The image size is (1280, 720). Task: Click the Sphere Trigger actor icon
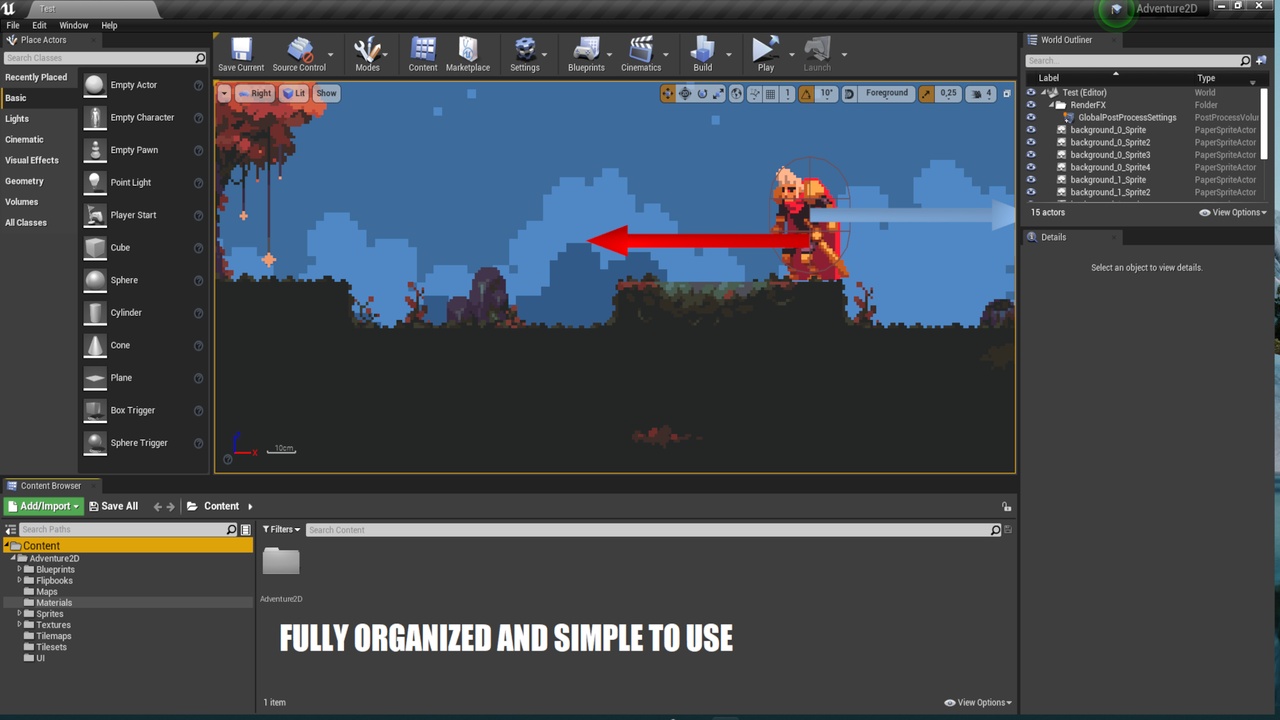click(95, 443)
